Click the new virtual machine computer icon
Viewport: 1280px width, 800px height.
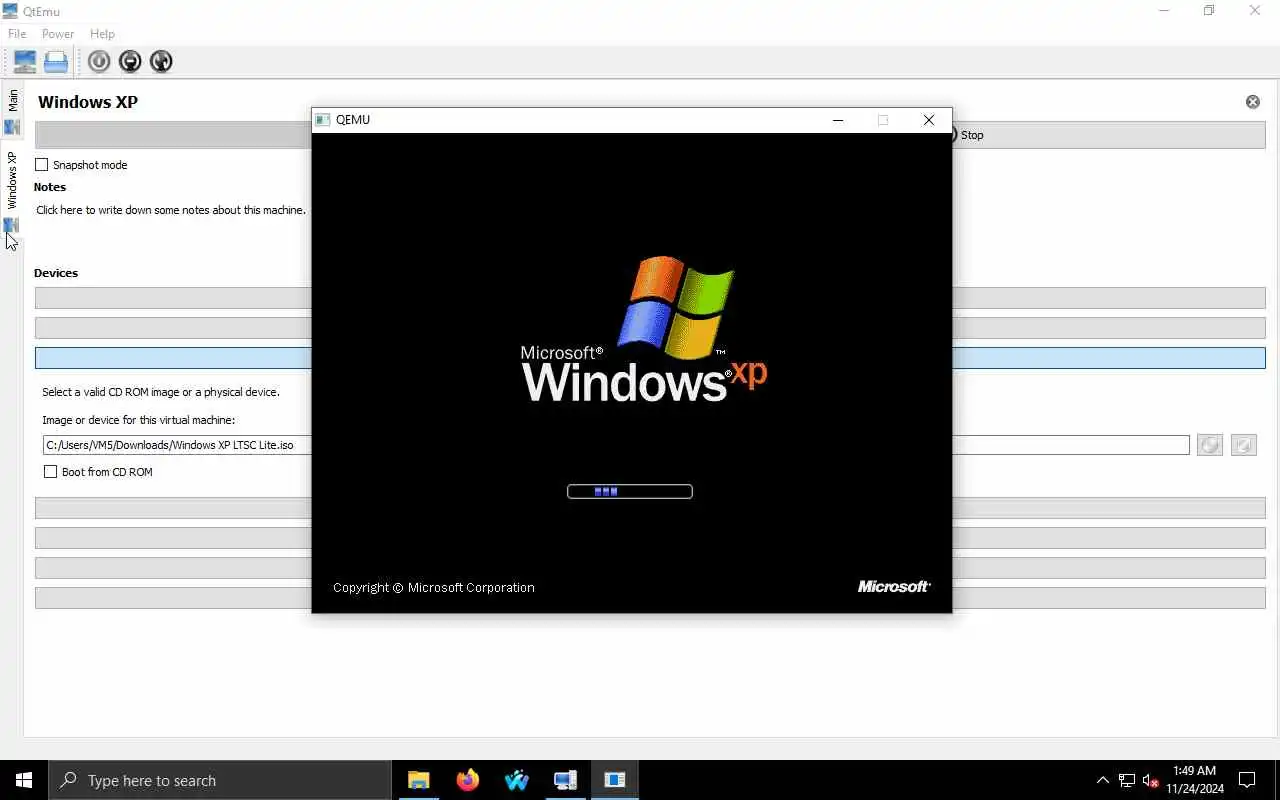tap(24, 62)
